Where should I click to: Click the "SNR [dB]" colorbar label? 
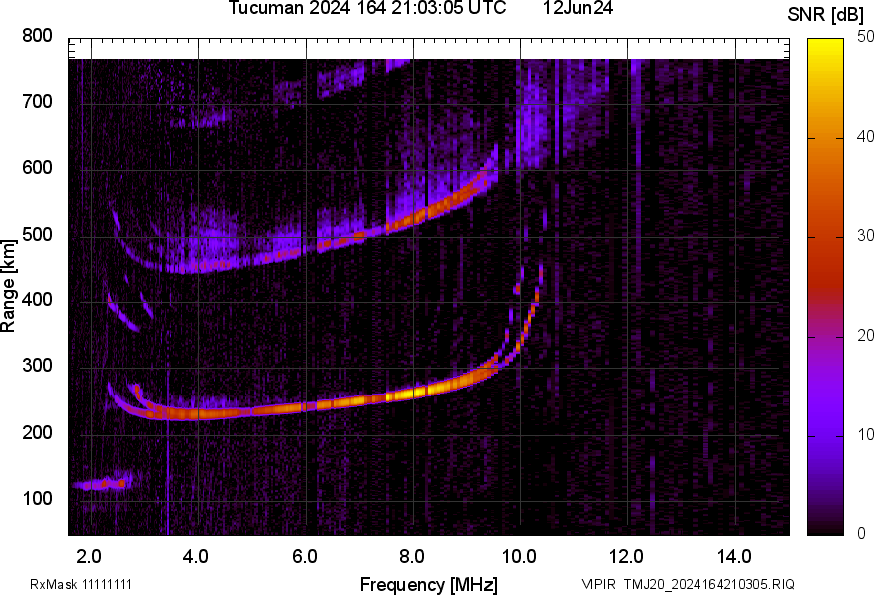[826, 14]
